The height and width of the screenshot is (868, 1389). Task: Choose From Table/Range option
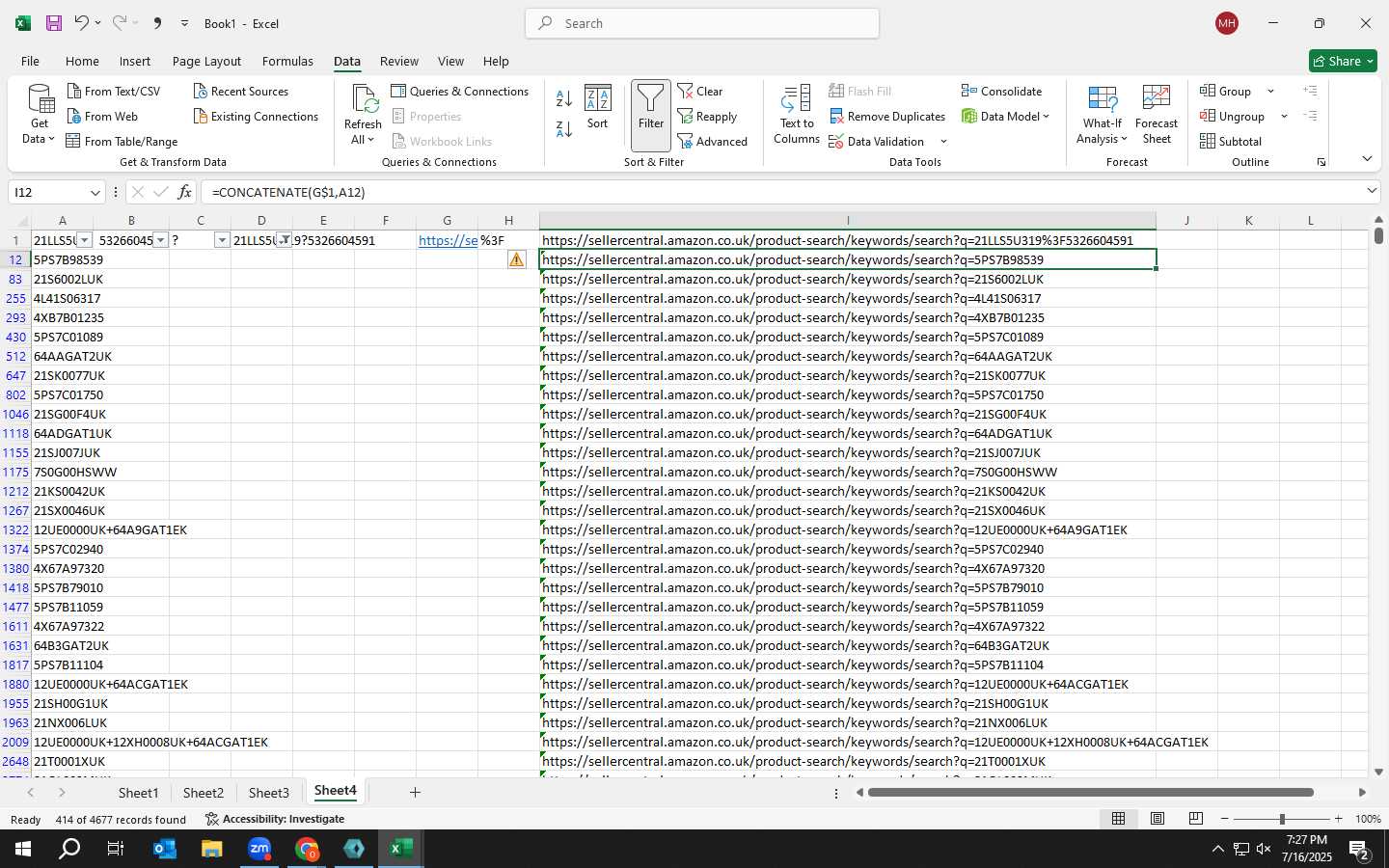(123, 141)
